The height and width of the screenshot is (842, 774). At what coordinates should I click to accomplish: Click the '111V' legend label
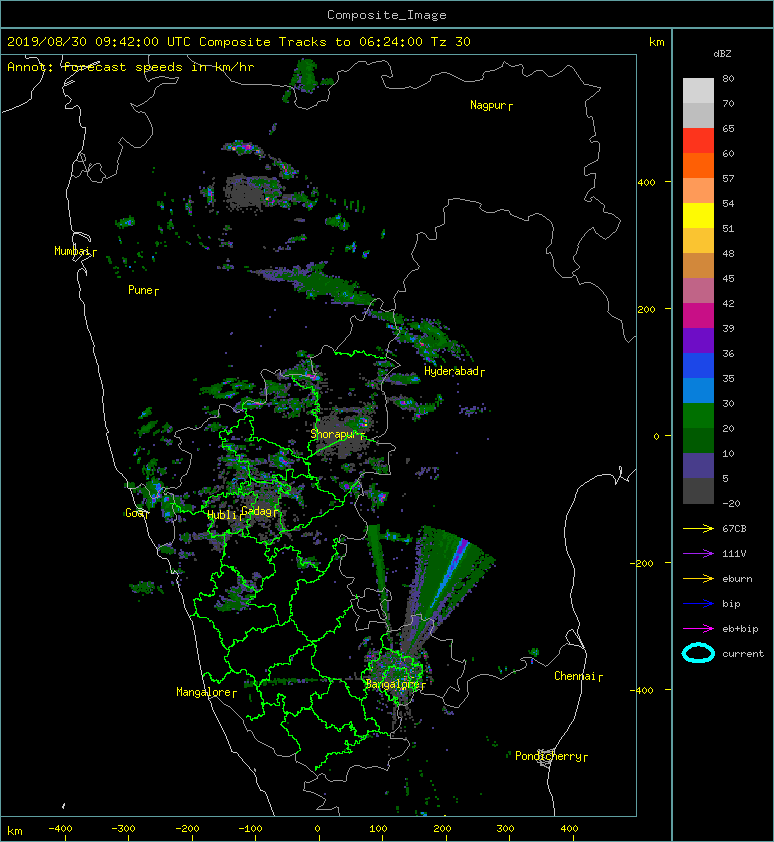(734, 554)
